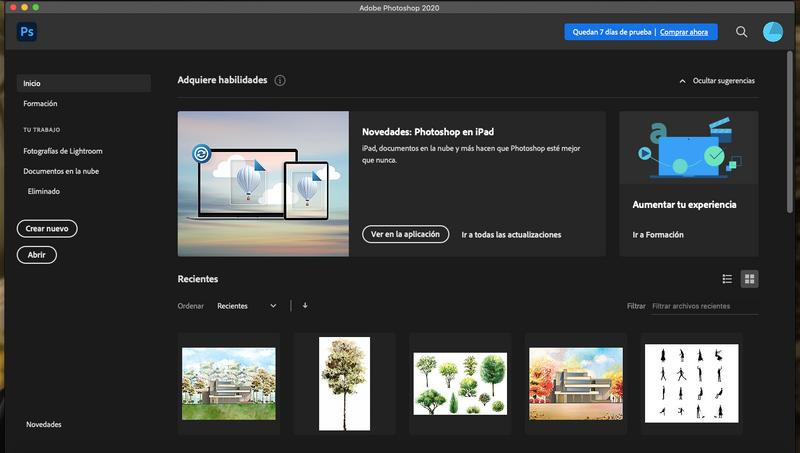
Task: Click info icon beside Adquiere habilidades
Action: click(x=280, y=80)
